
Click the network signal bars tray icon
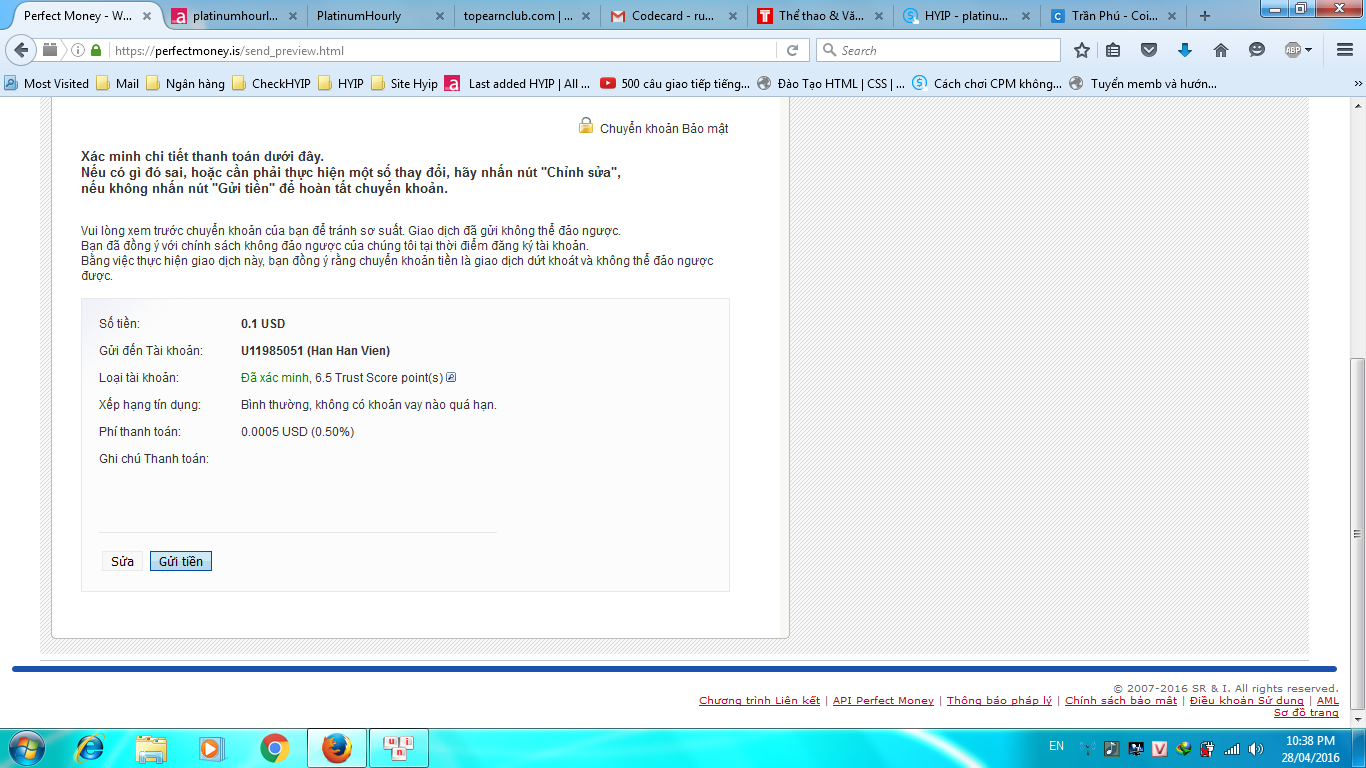pos(1232,748)
